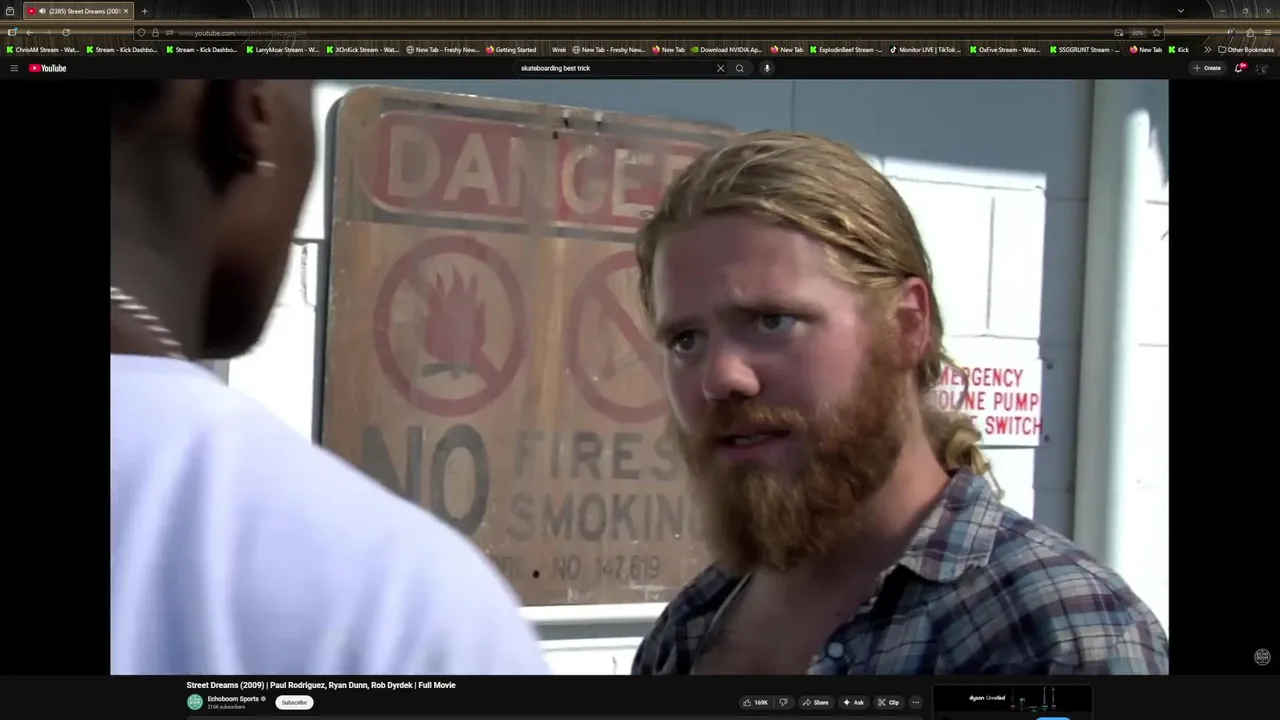The width and height of the screenshot is (1280, 720).
Task: Open the Dyson Unveiled ad thumbnail
Action: coord(1012,698)
